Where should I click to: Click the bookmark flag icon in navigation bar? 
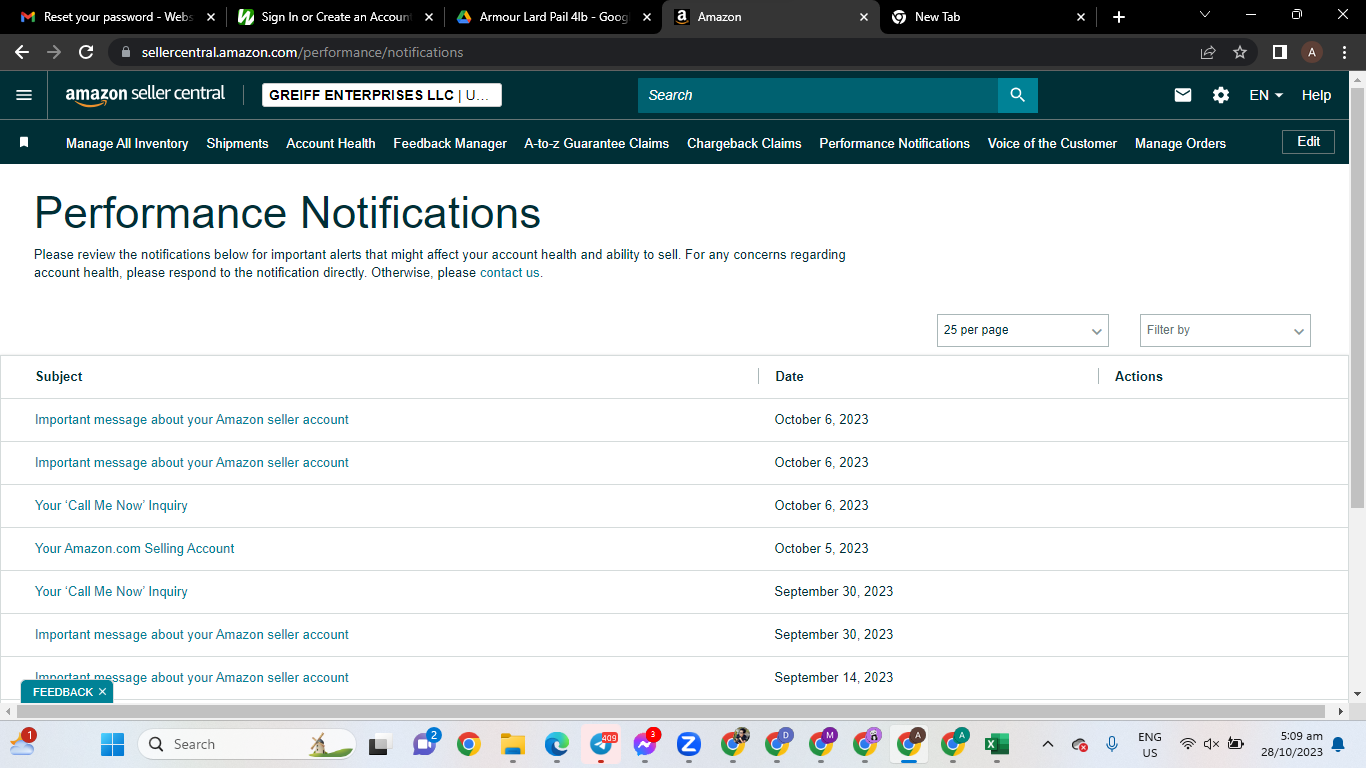[24, 143]
